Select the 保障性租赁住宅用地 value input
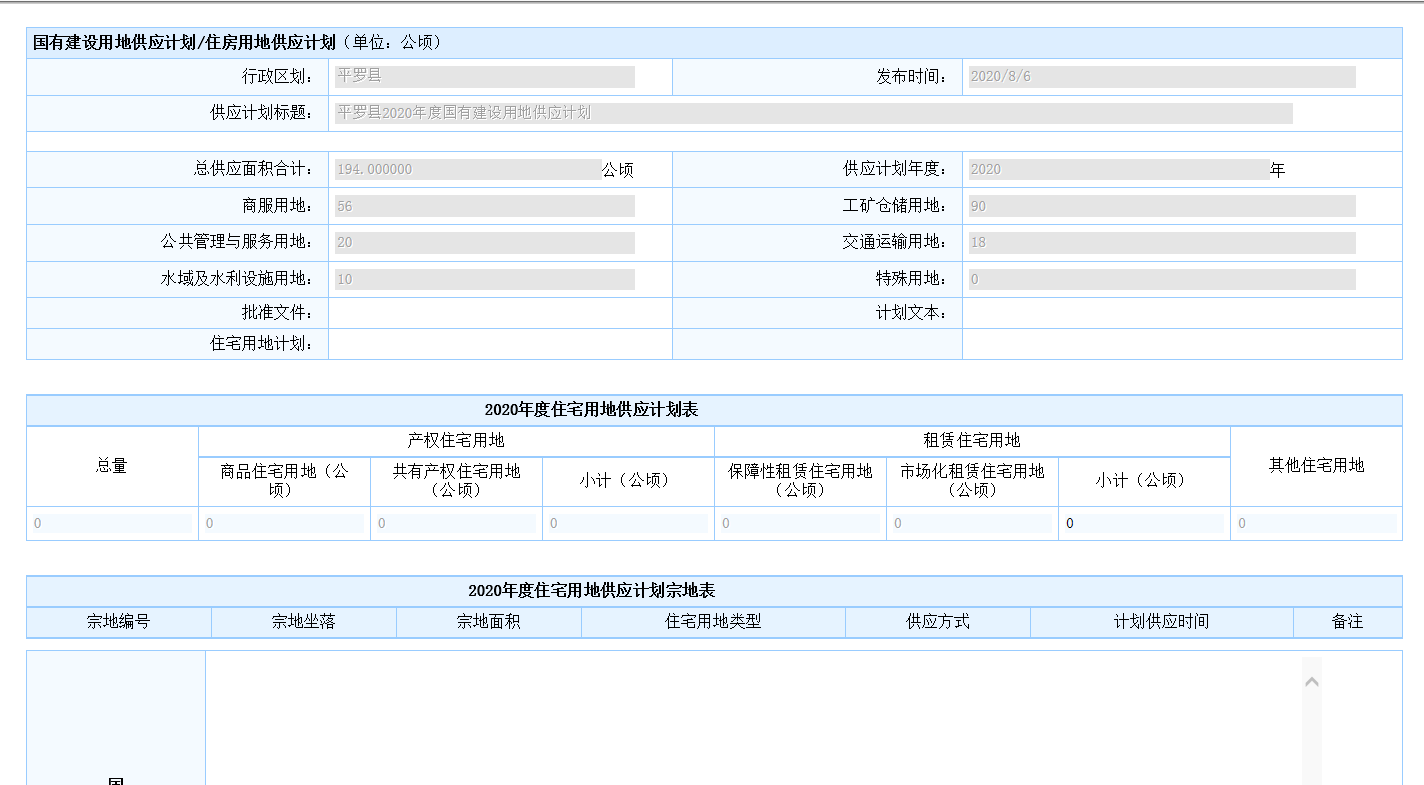Screen dimensions: 1424x785 point(800,524)
